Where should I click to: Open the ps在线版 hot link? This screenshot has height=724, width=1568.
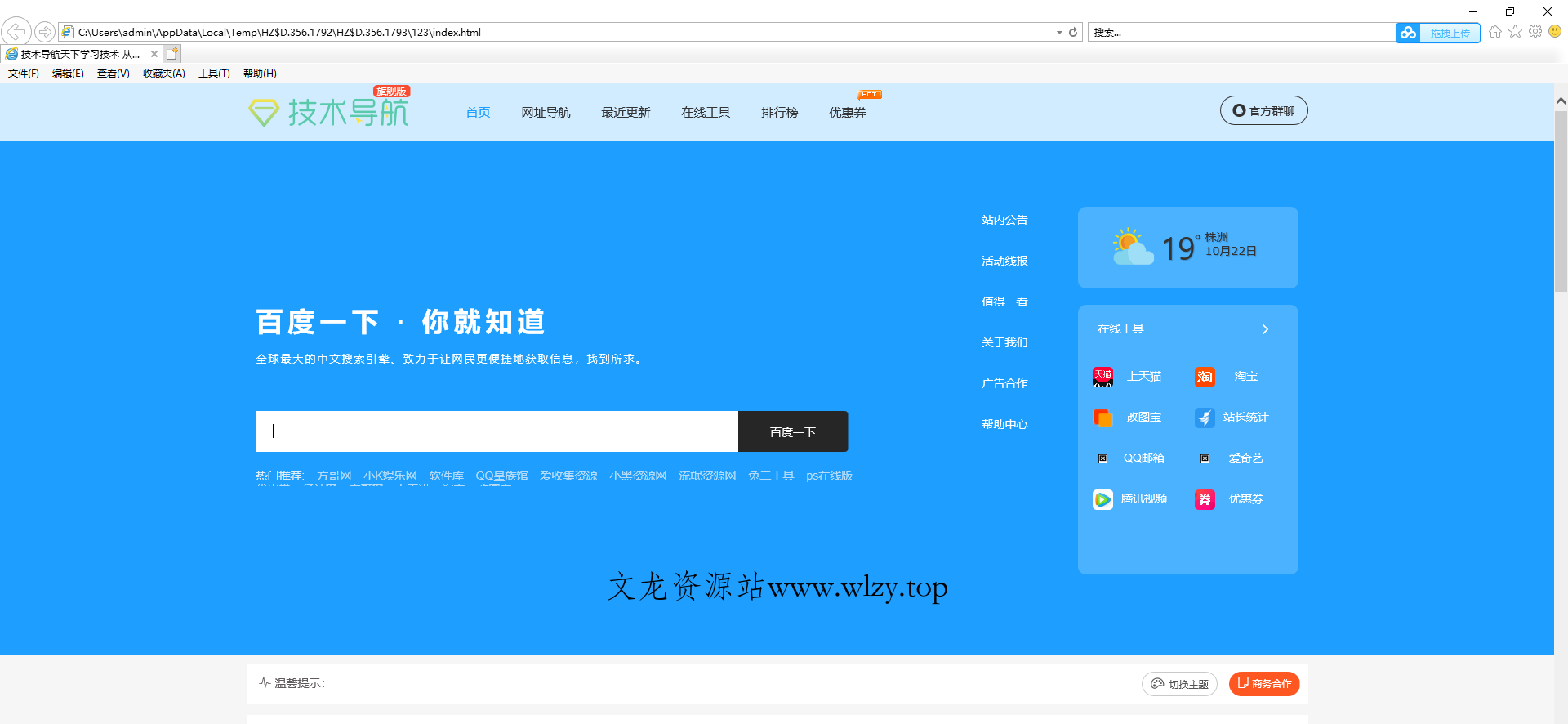point(830,476)
